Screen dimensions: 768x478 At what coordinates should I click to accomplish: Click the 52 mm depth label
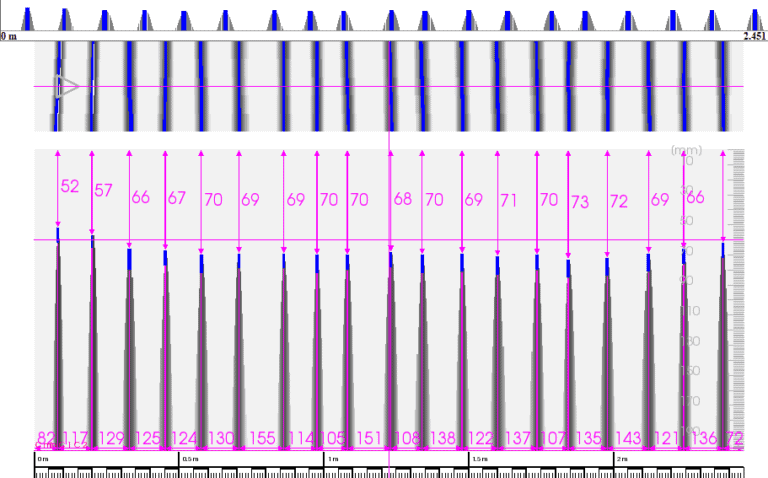(x=70, y=186)
